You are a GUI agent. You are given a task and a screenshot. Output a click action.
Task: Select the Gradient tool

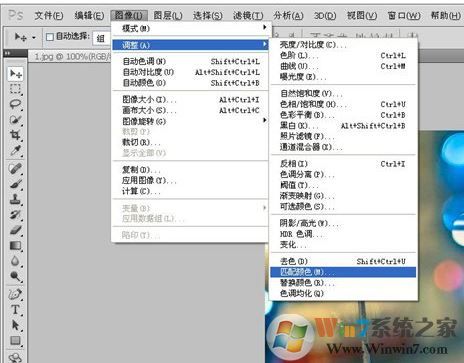click(x=15, y=246)
